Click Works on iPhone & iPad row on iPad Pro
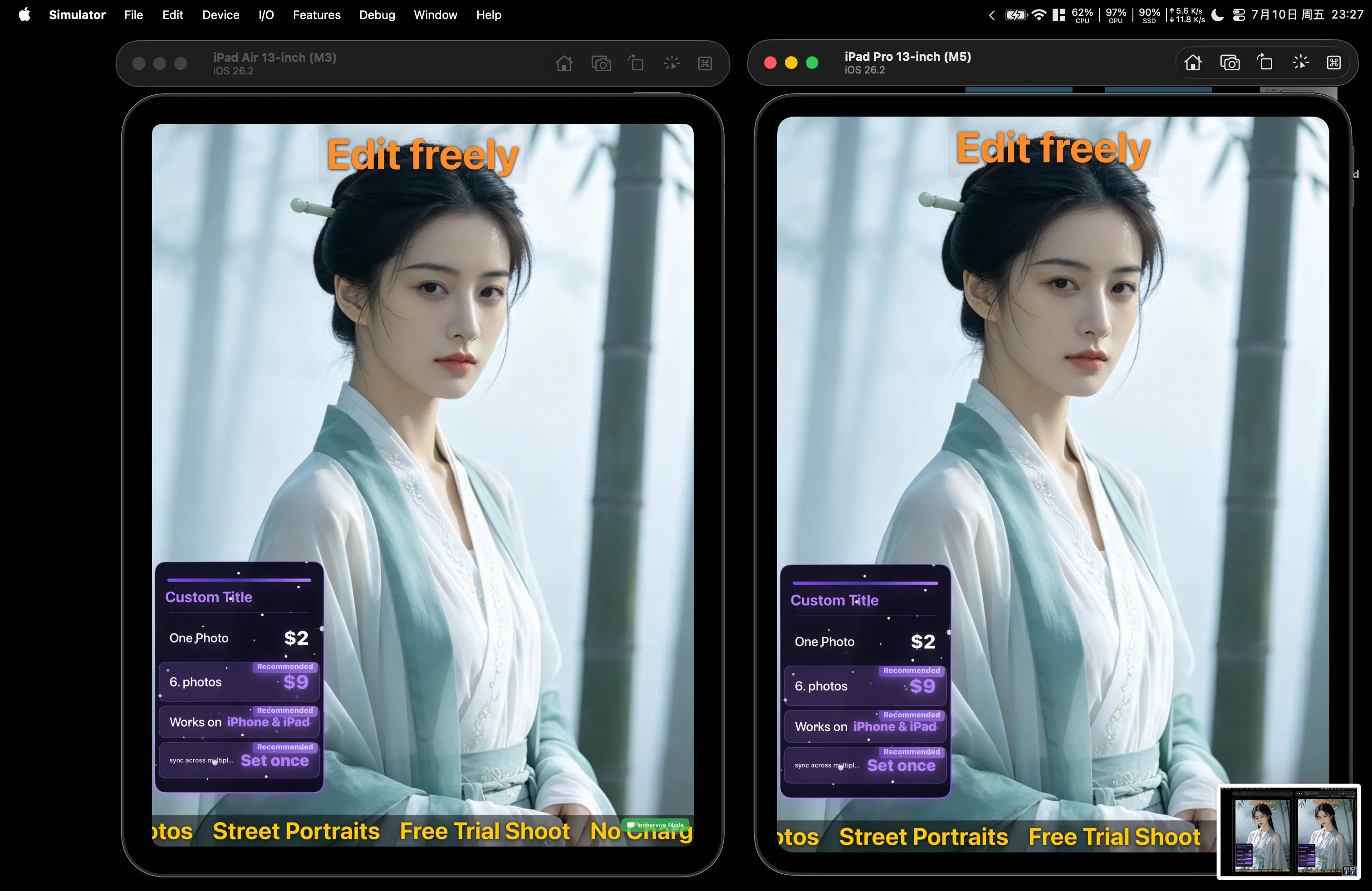 click(865, 726)
